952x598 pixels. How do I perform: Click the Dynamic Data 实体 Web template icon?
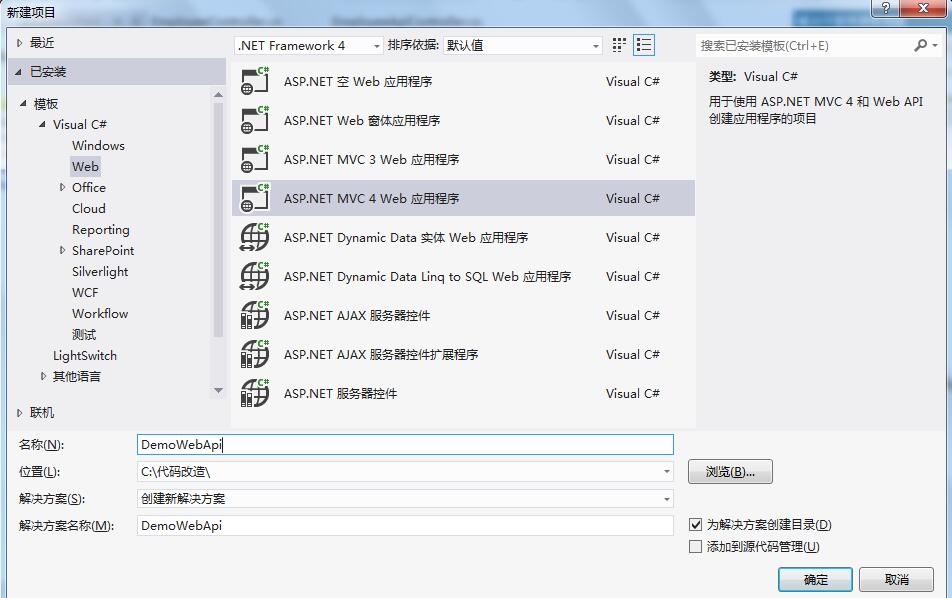(x=254, y=237)
